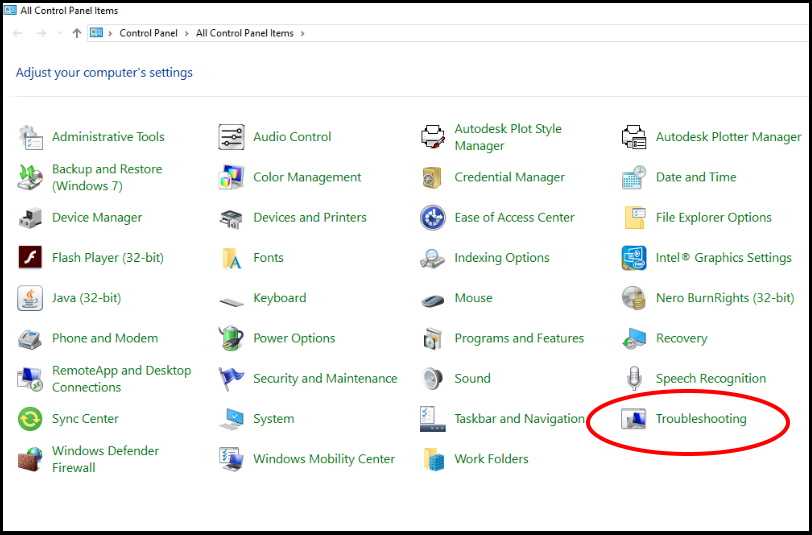812x535 pixels.
Task: Open the Programs and Features icon
Action: tap(432, 339)
